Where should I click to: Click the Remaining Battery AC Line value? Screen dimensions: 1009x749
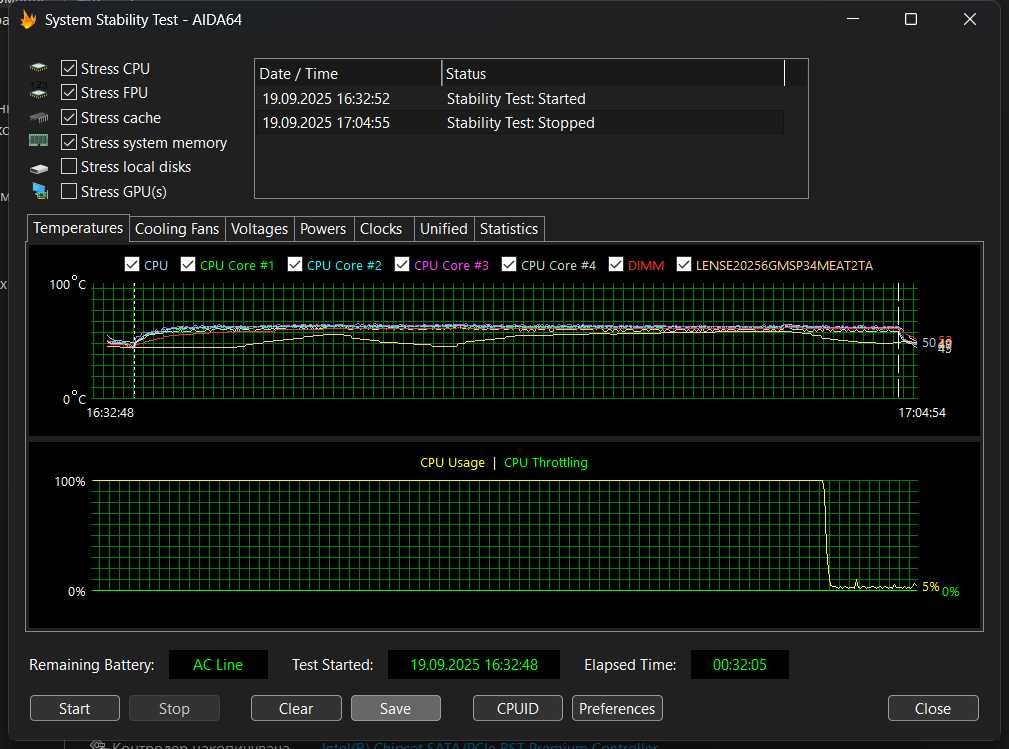[218, 665]
